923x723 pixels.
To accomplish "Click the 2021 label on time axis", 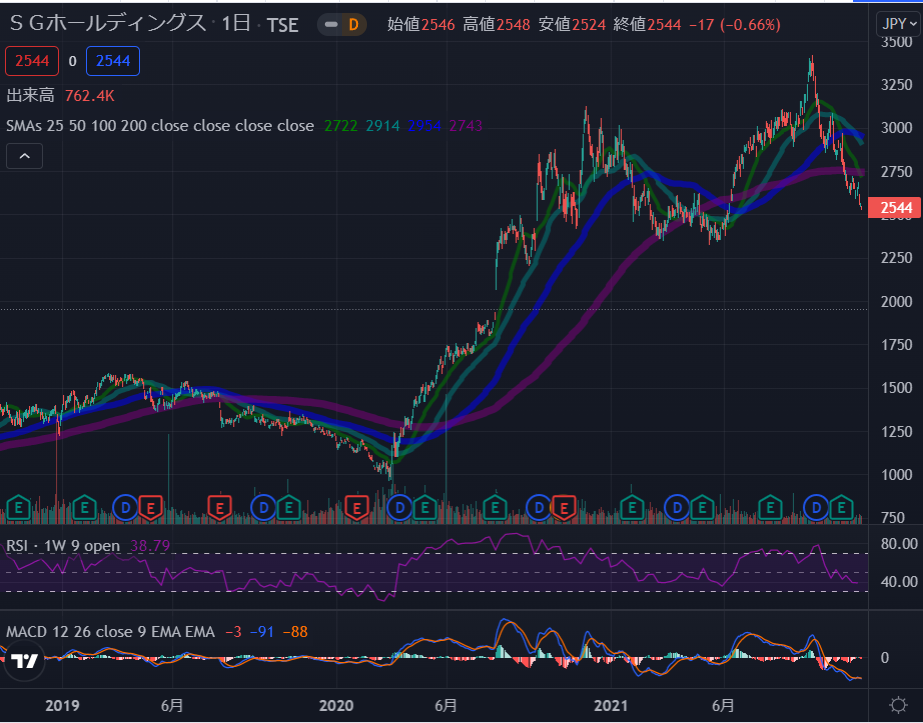I will (611, 705).
